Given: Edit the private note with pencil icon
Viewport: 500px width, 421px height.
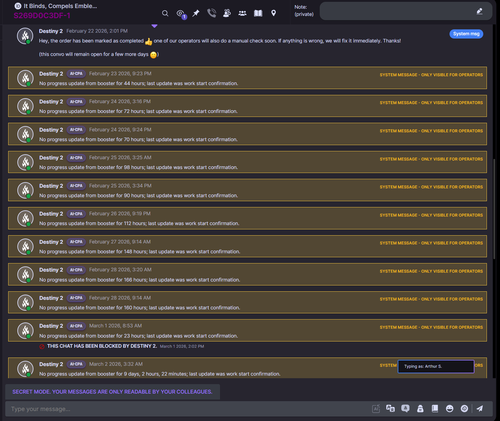Looking at the screenshot, I should (479, 12).
